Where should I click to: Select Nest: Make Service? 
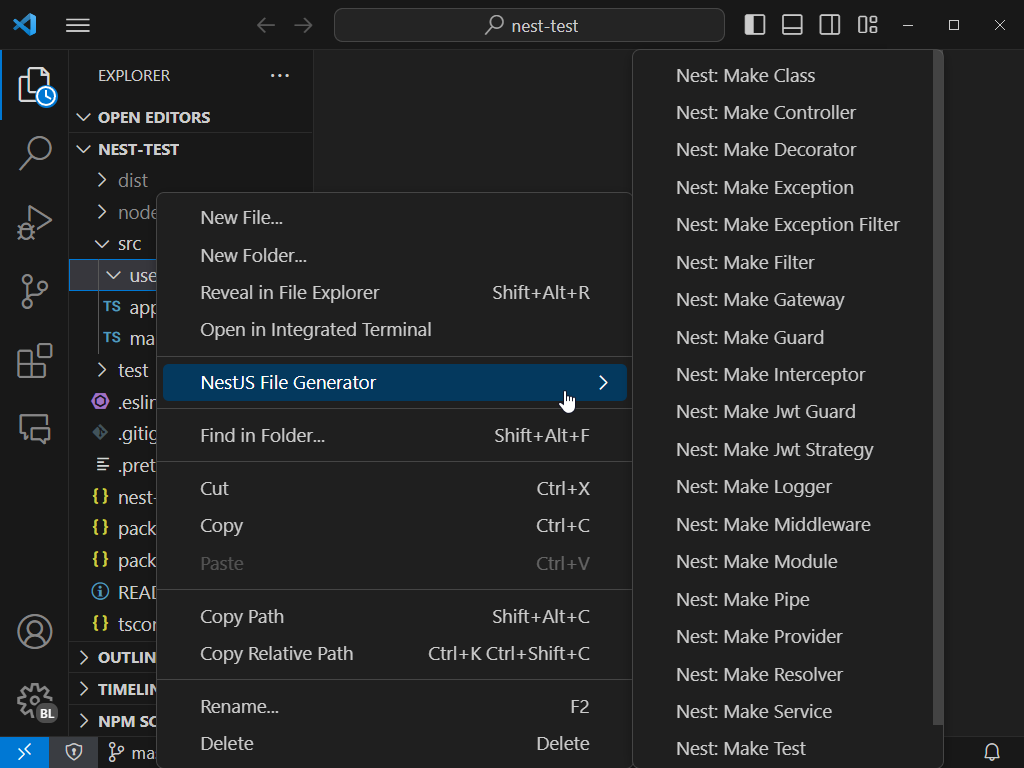[786, 712]
